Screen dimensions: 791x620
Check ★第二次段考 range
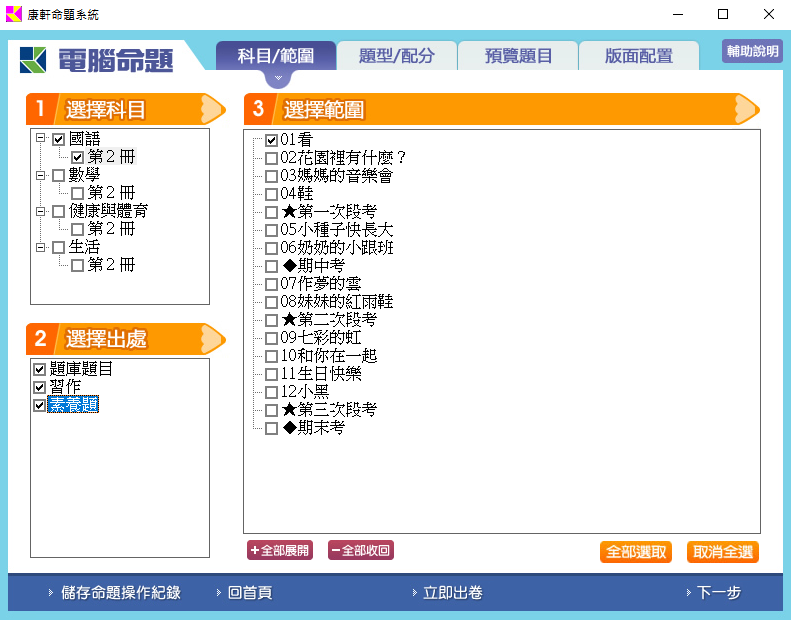tap(271, 320)
